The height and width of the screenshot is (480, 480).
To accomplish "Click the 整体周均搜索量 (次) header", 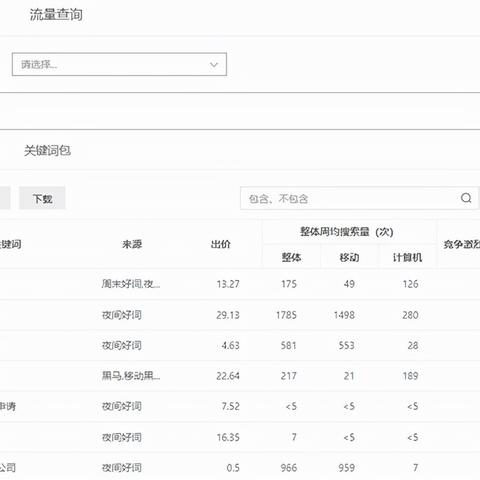I will coord(347,231).
